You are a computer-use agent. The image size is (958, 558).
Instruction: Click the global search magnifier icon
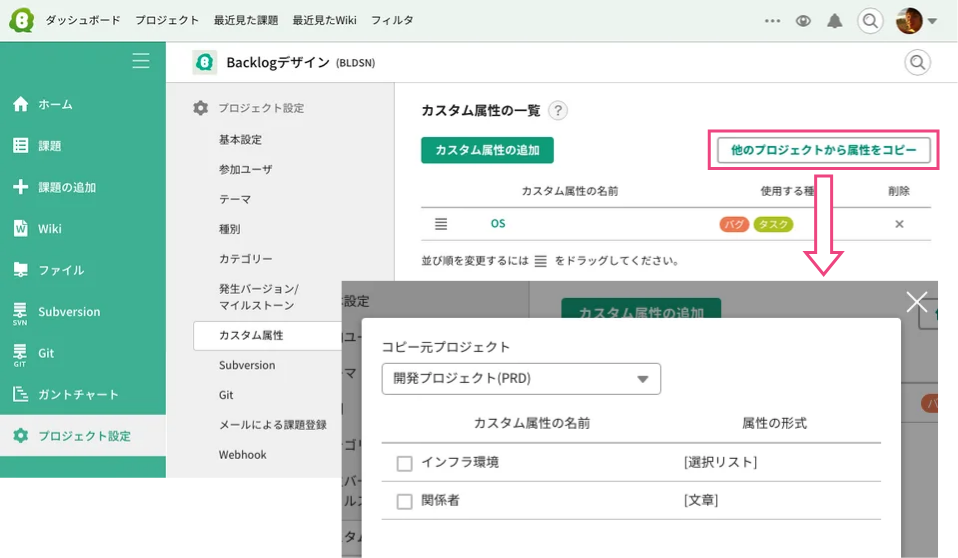(x=870, y=21)
